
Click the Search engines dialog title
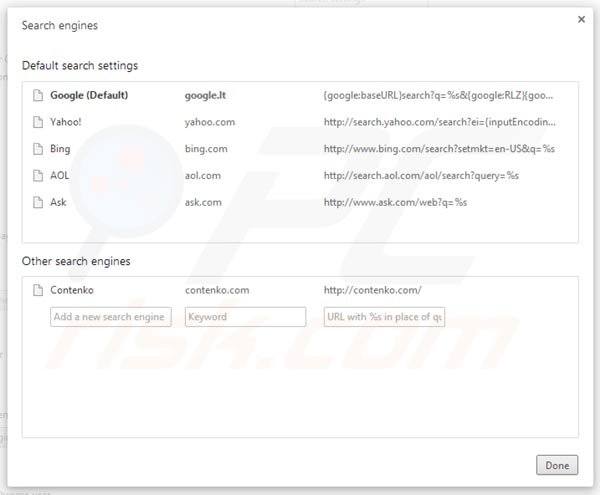click(60, 26)
